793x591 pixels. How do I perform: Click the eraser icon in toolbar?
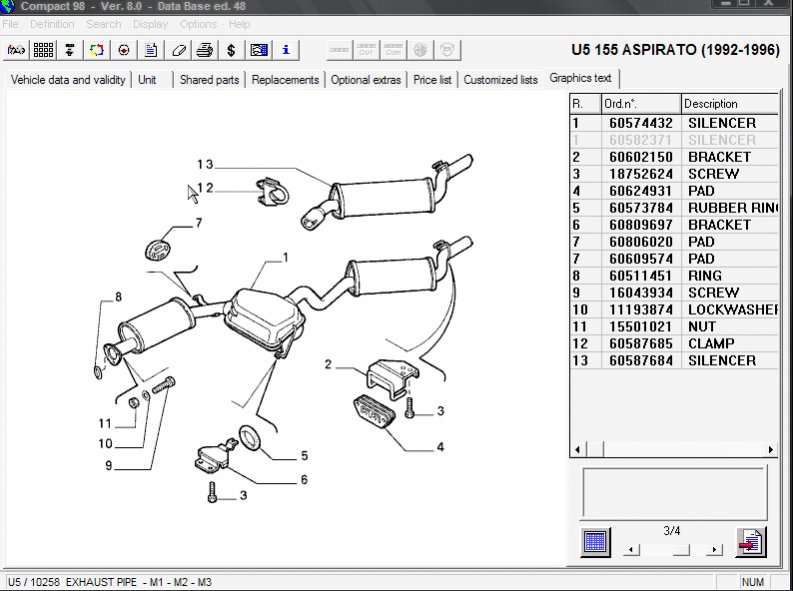[x=178, y=49]
